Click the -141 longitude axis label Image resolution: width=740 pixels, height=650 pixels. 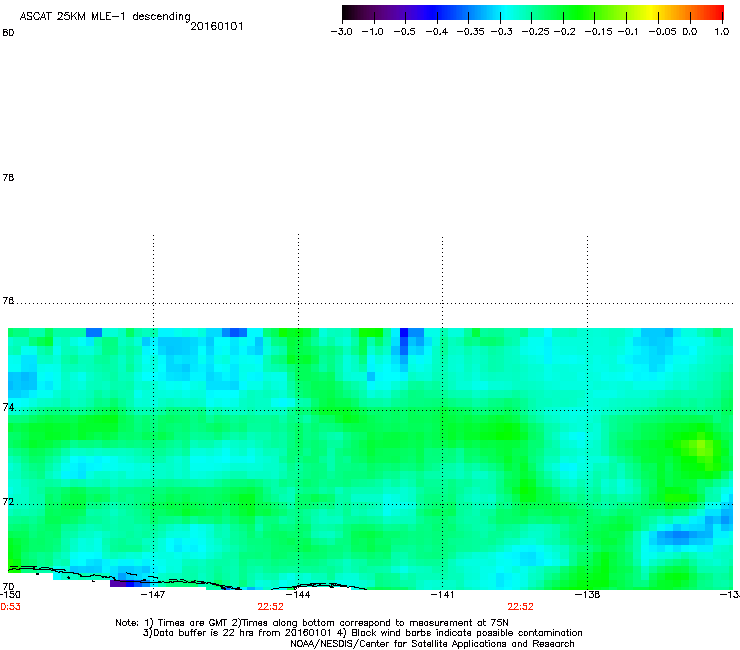(x=442, y=594)
